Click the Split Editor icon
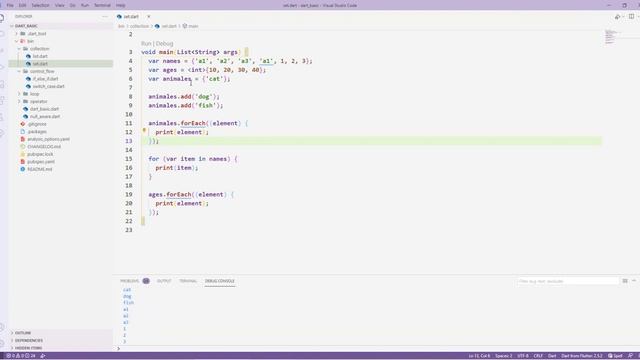The height and width of the screenshot is (360, 640). pyautogui.click(x=631, y=16)
